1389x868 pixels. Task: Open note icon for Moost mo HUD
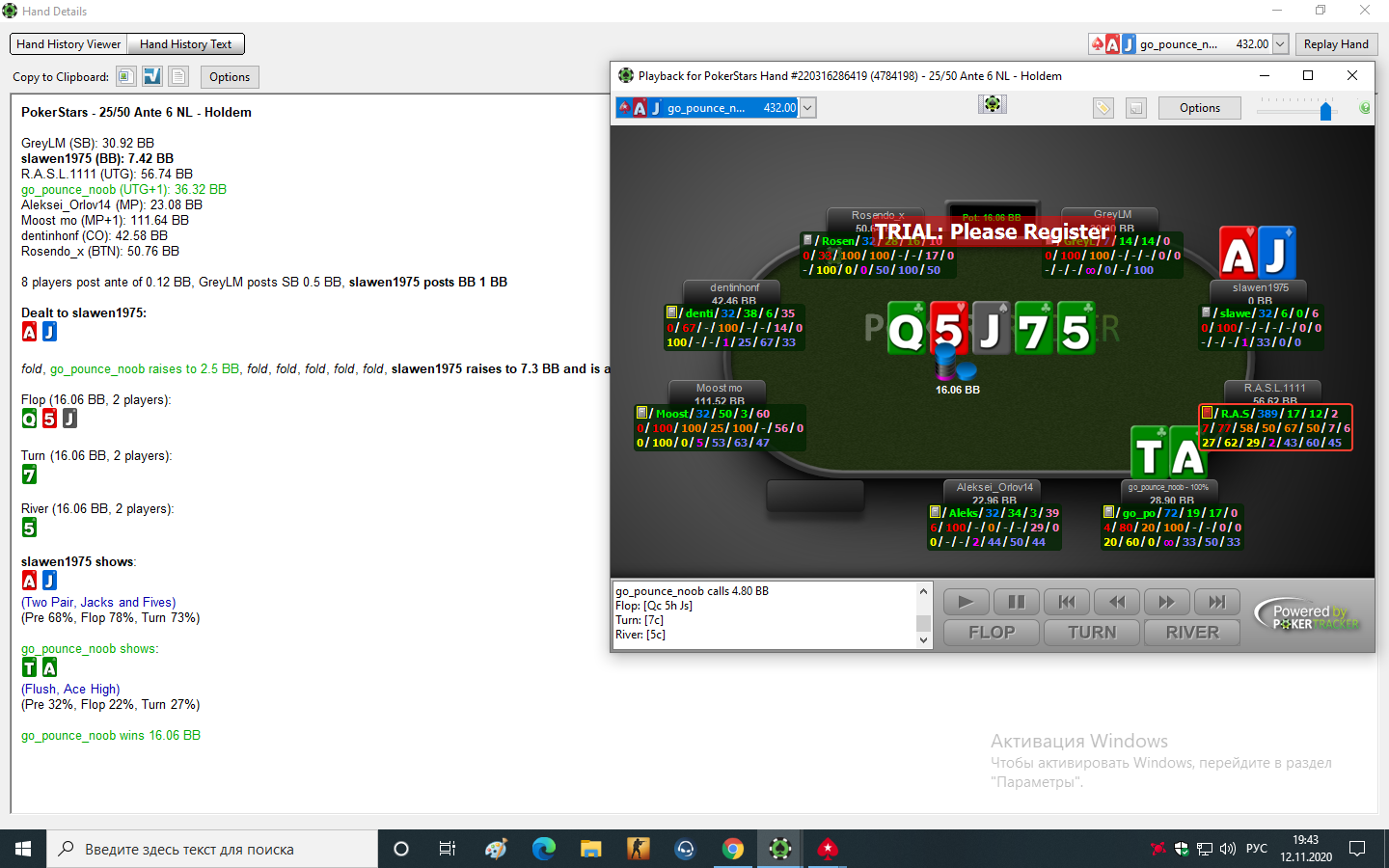pyautogui.click(x=642, y=413)
